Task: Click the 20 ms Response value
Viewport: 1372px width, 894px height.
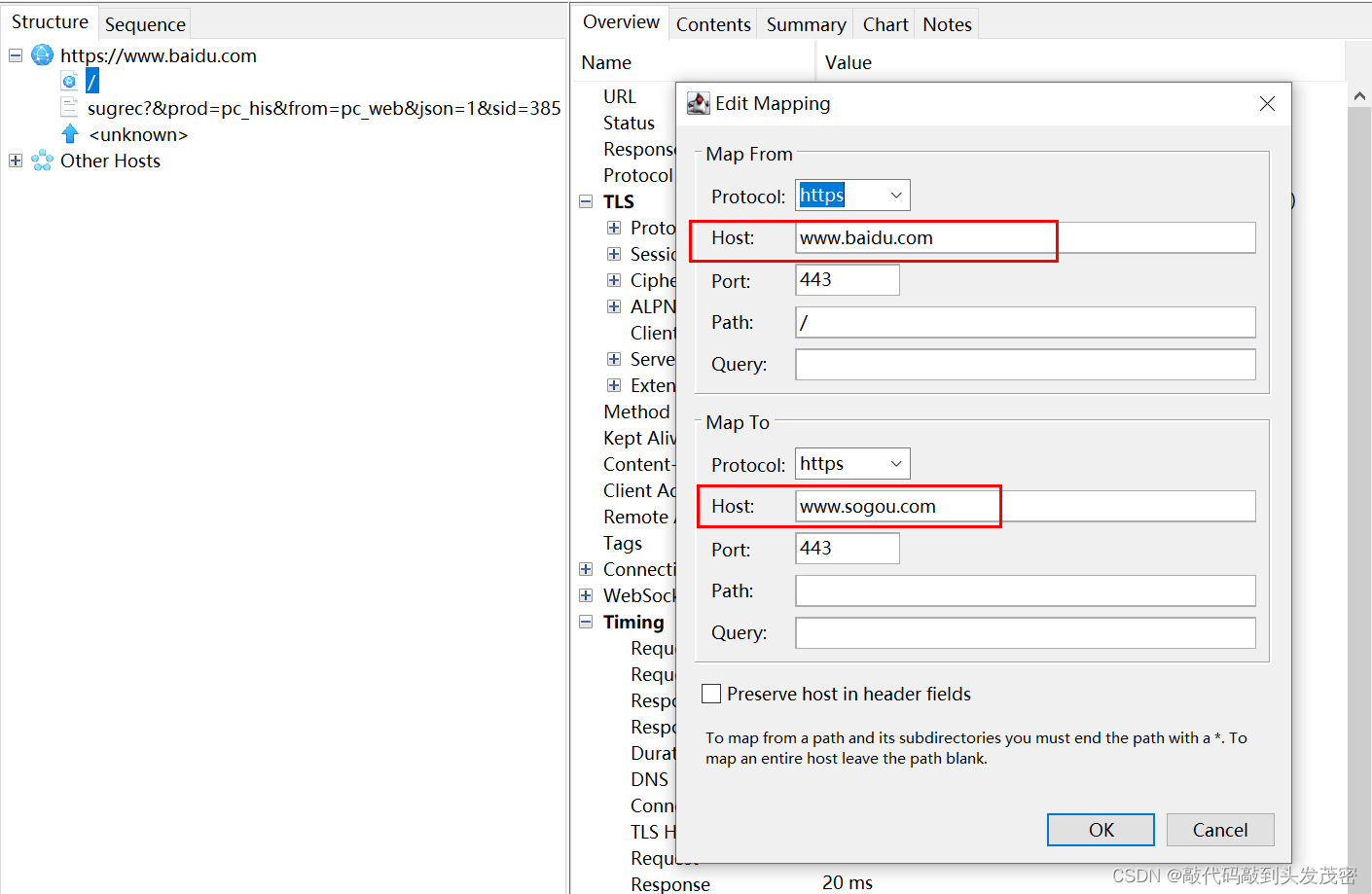Action: (x=848, y=882)
